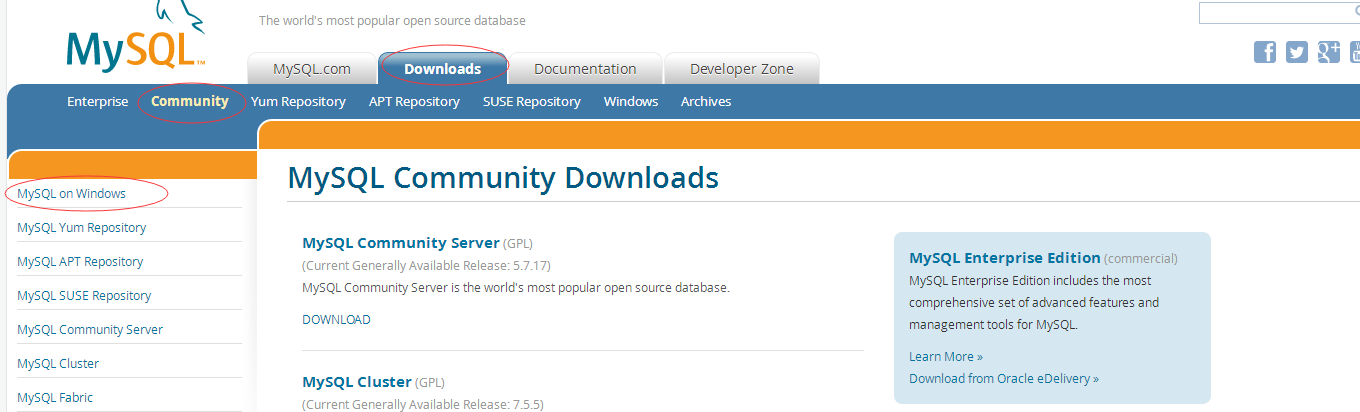Click DOWNLOAD under MySQL Community Server
This screenshot has height=412, width=1360.
click(x=336, y=320)
